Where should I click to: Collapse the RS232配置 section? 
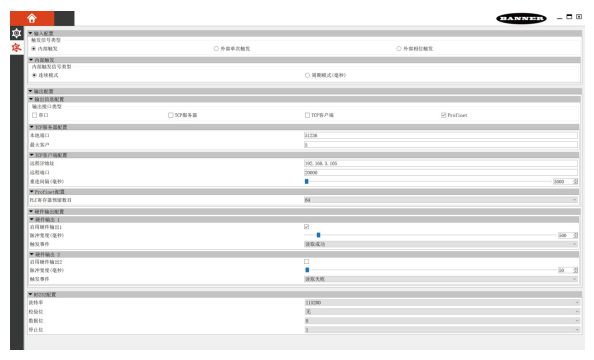click(31, 294)
